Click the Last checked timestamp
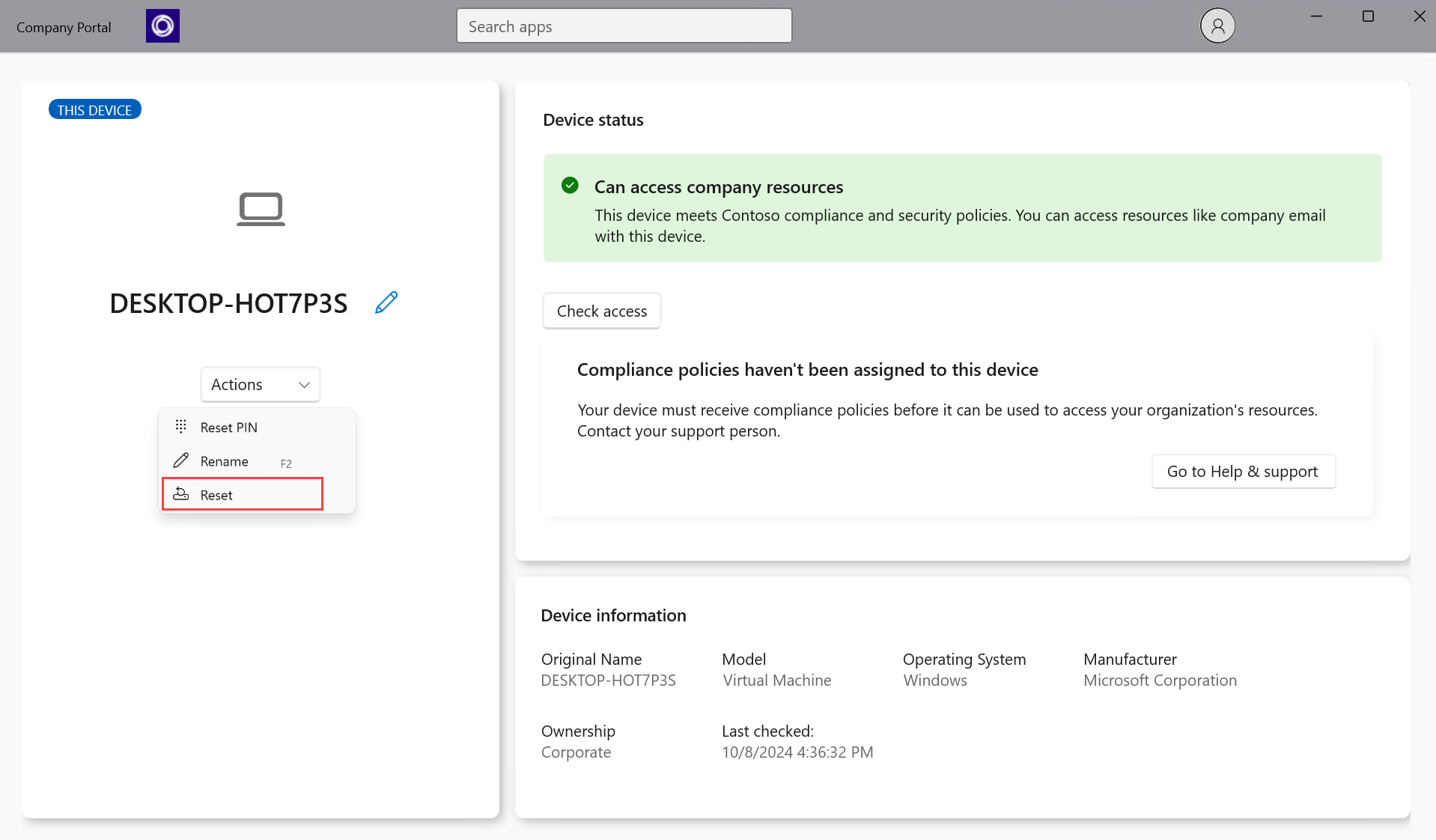Screen dimensions: 1436x840 [x=797, y=752]
